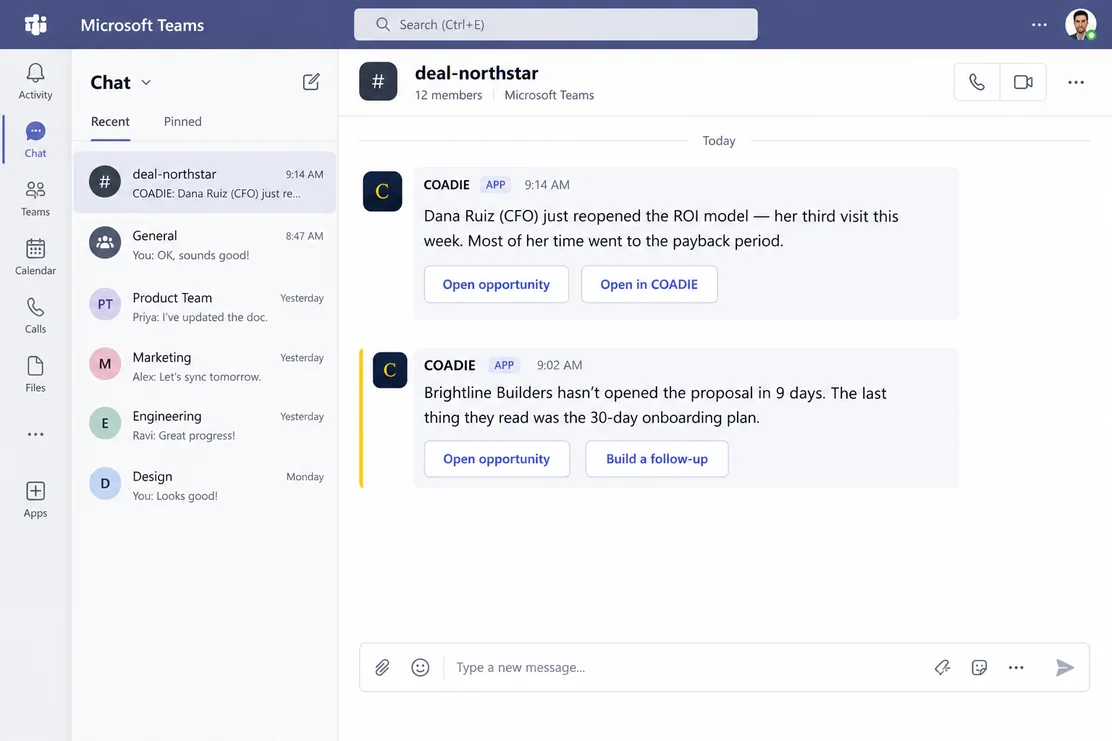Click the Microsoft Teams label in chat header

coord(549,95)
